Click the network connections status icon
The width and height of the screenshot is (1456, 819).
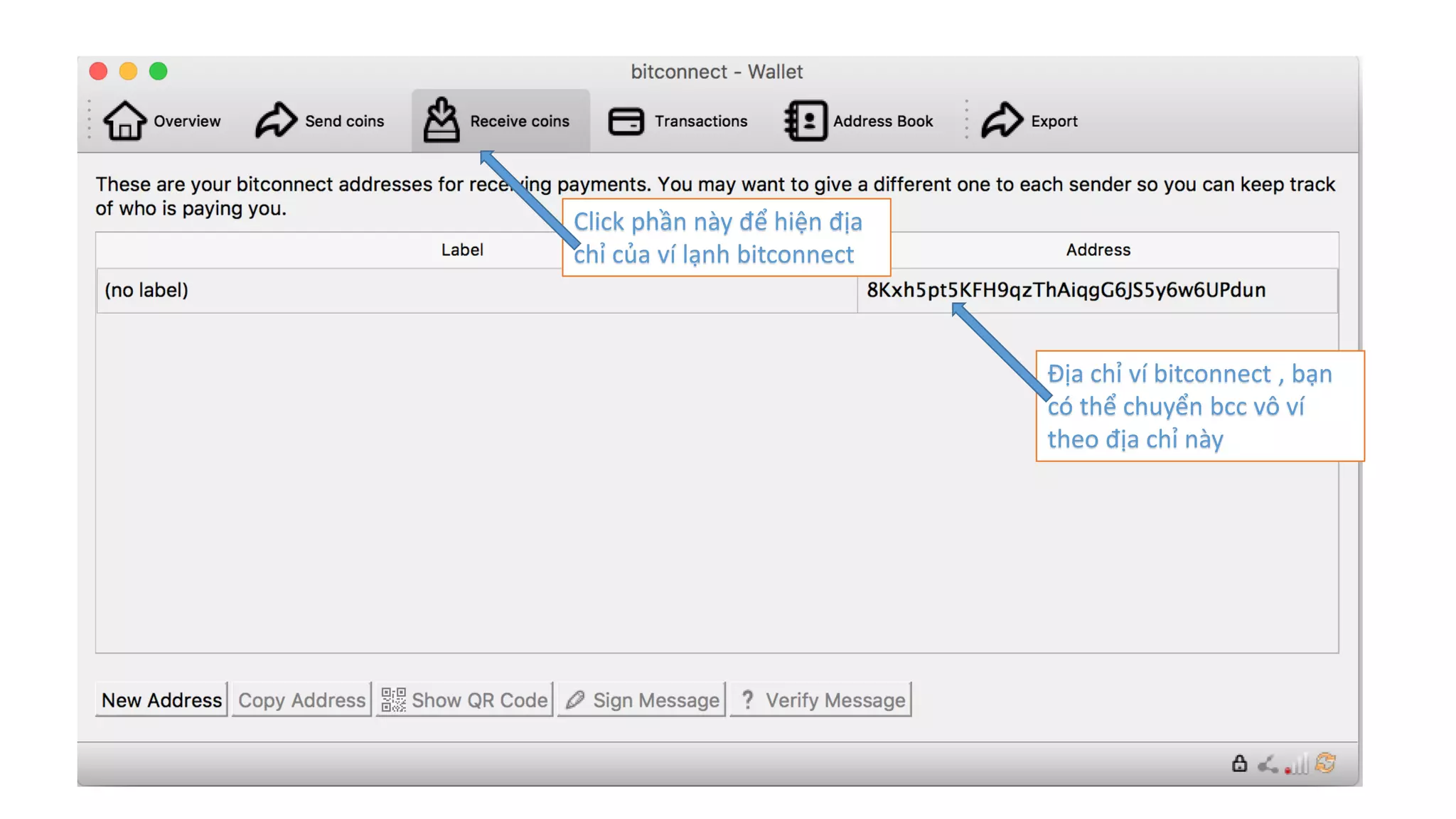coord(1268,764)
